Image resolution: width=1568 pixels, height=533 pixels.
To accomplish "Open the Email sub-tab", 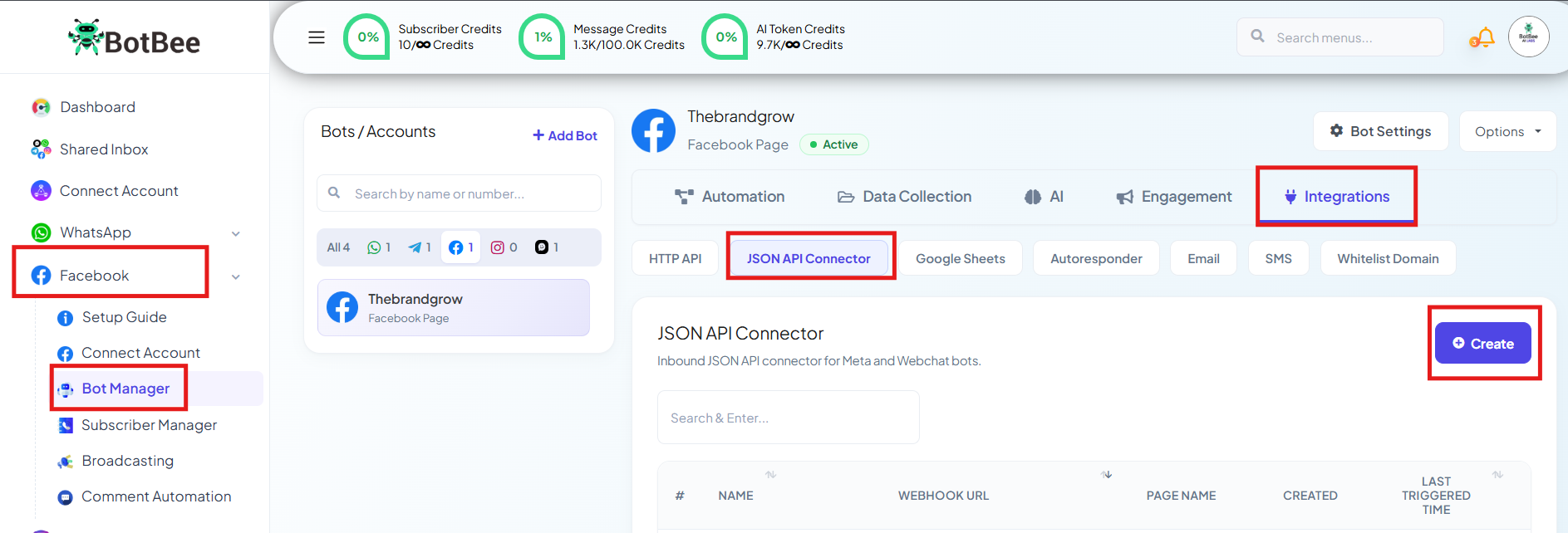I will (x=1203, y=258).
